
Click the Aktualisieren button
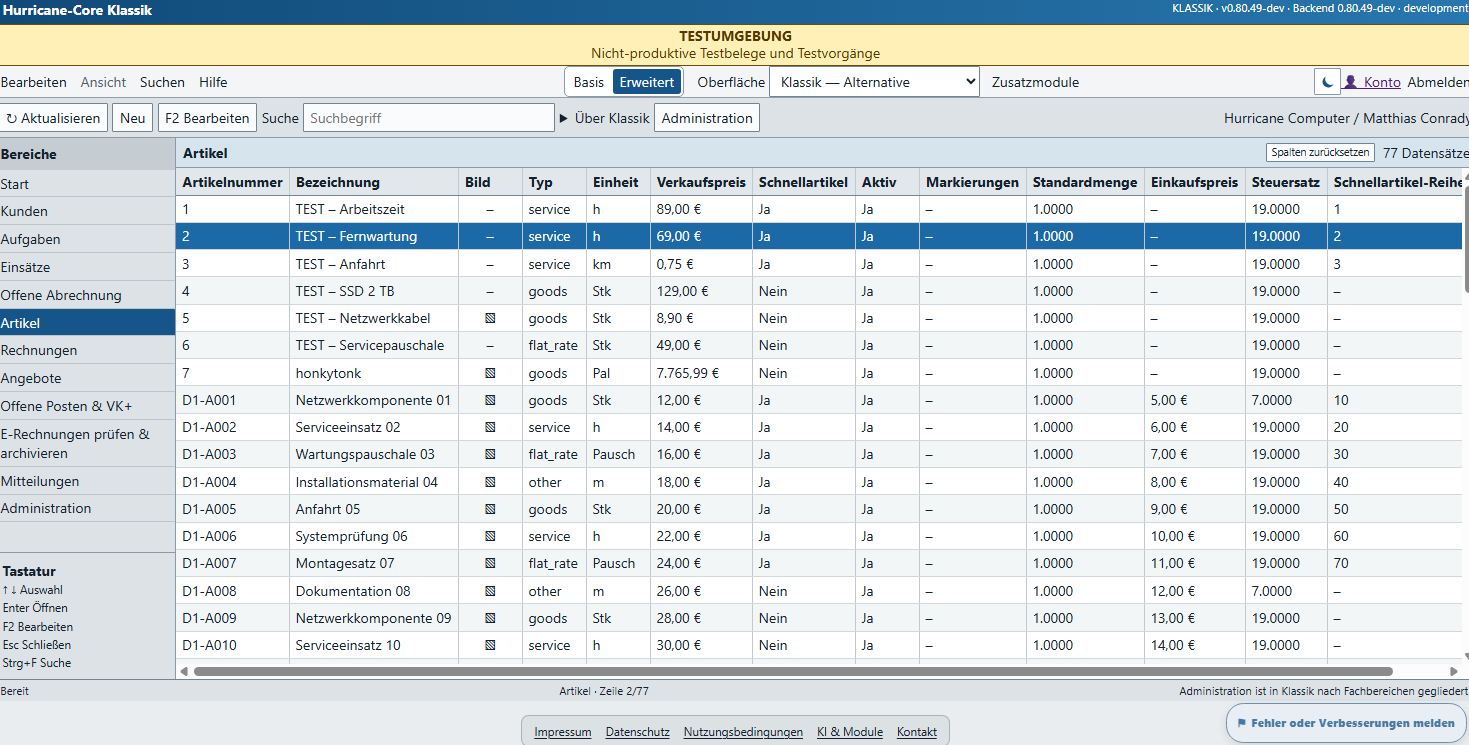pos(54,118)
